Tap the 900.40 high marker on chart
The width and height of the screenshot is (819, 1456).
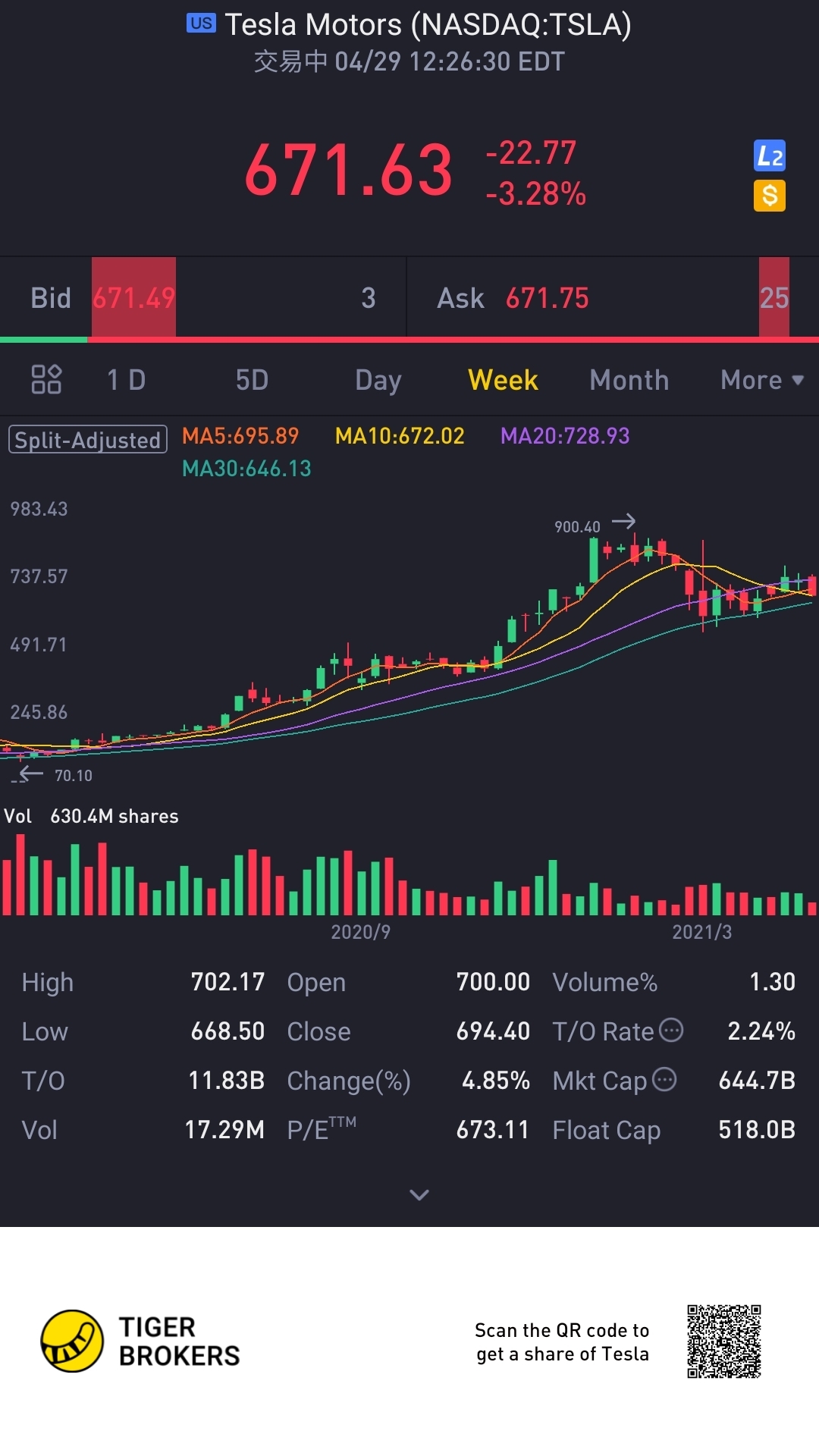577,526
